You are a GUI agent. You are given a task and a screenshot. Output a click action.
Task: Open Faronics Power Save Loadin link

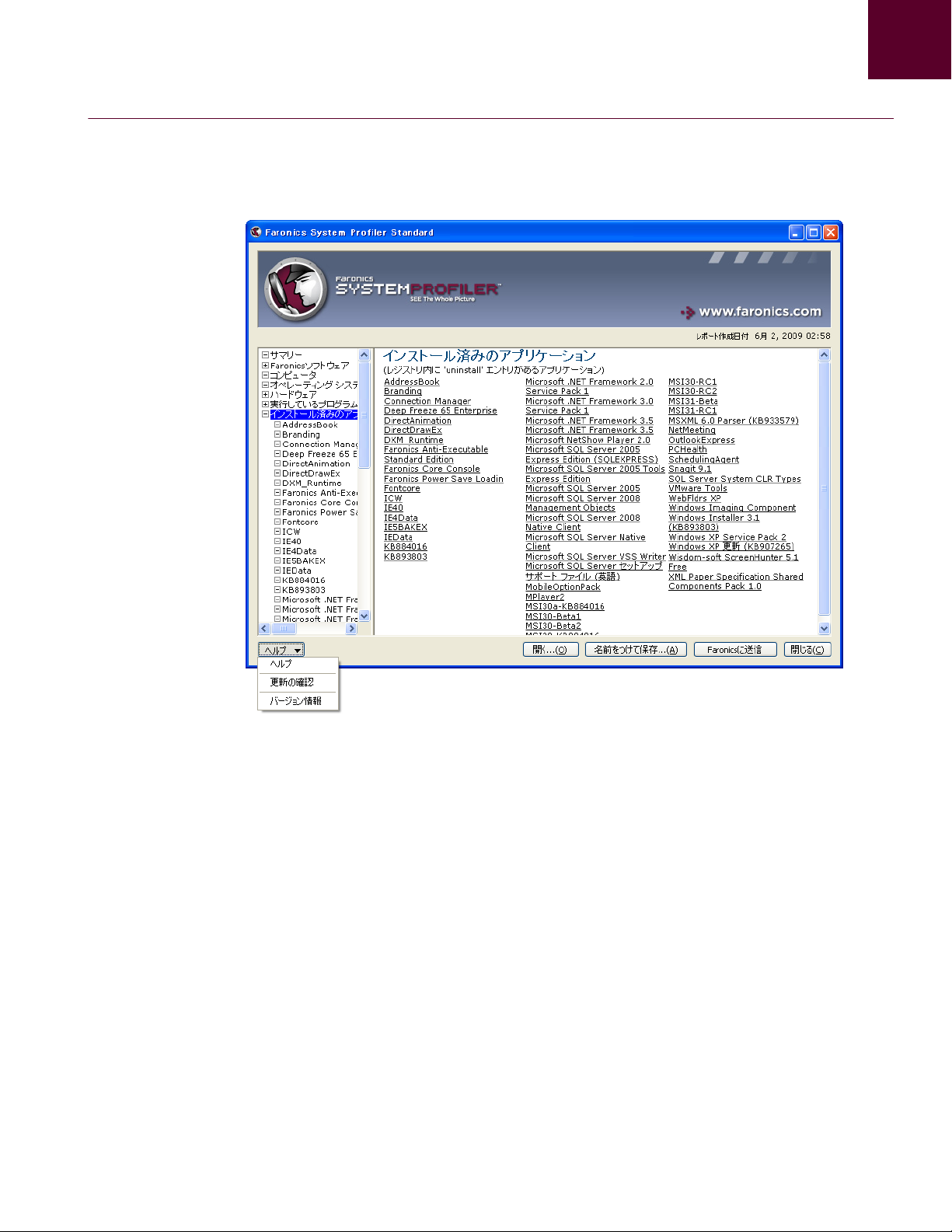[x=444, y=479]
